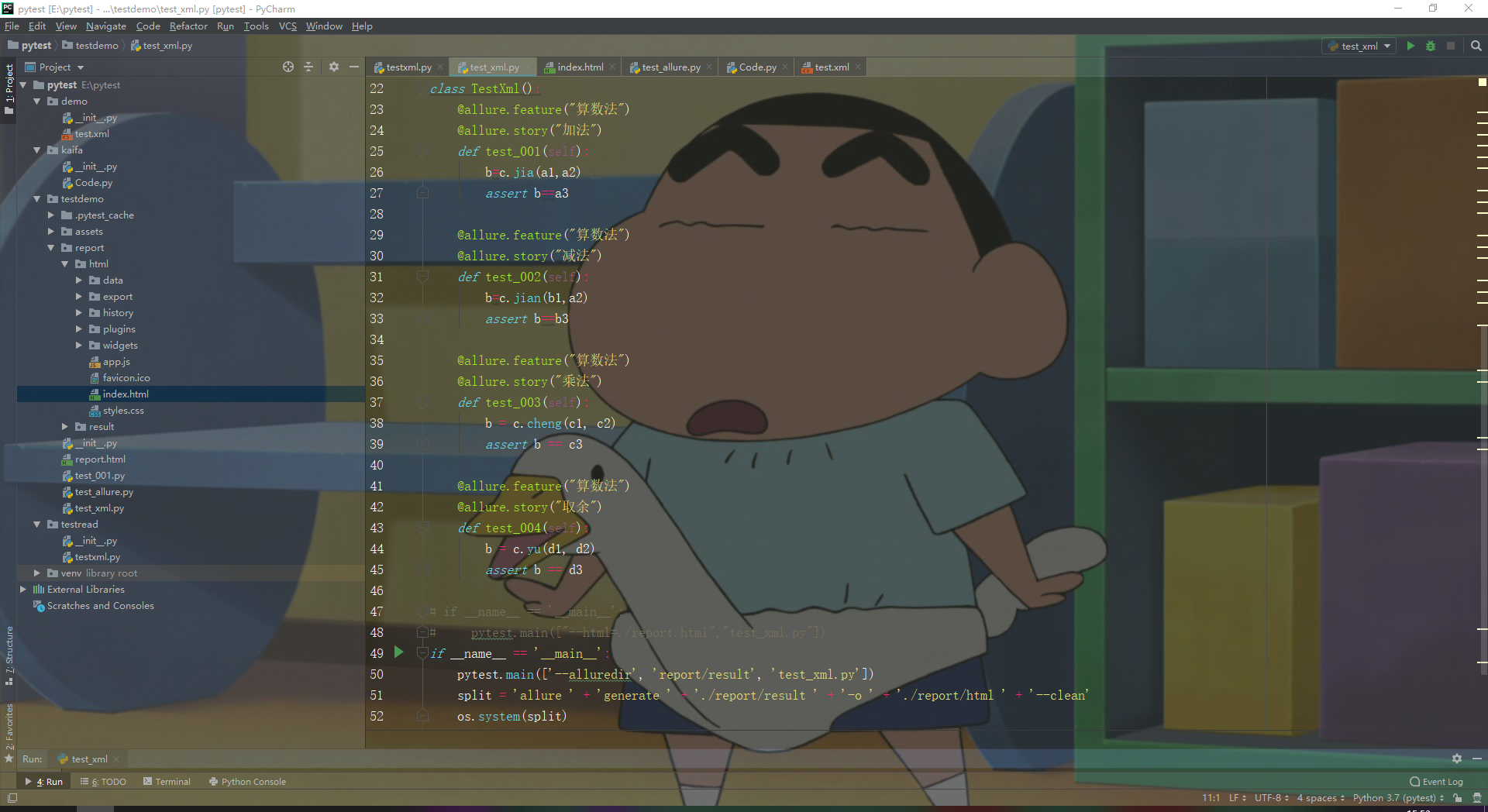Screen dimensions: 1488x812
Task: Open the 4: Run tool window
Action: (x=44, y=782)
